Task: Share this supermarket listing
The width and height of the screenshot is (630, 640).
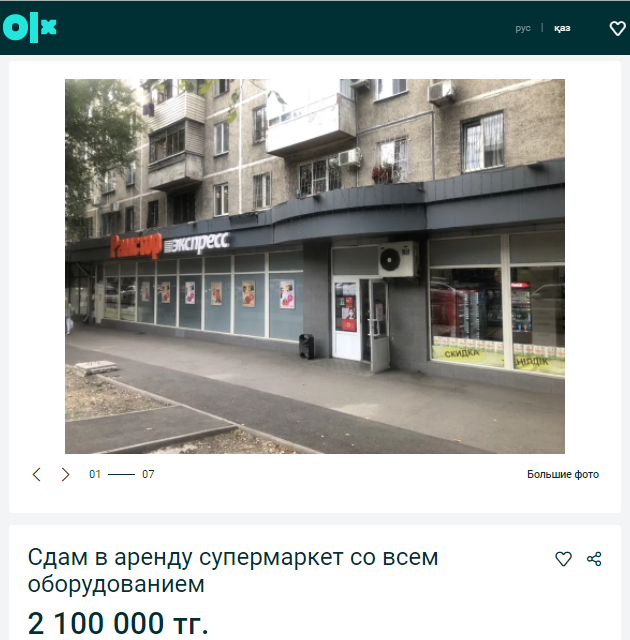Action: click(594, 559)
